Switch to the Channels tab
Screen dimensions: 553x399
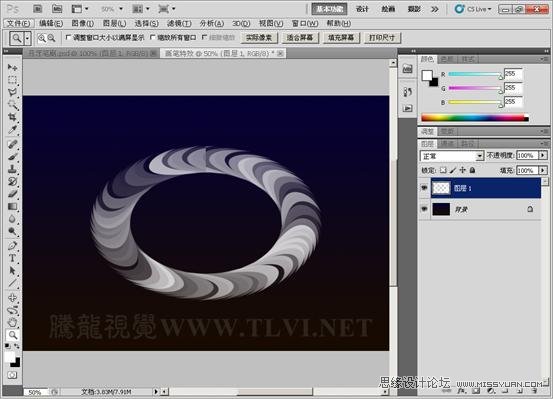click(x=447, y=144)
